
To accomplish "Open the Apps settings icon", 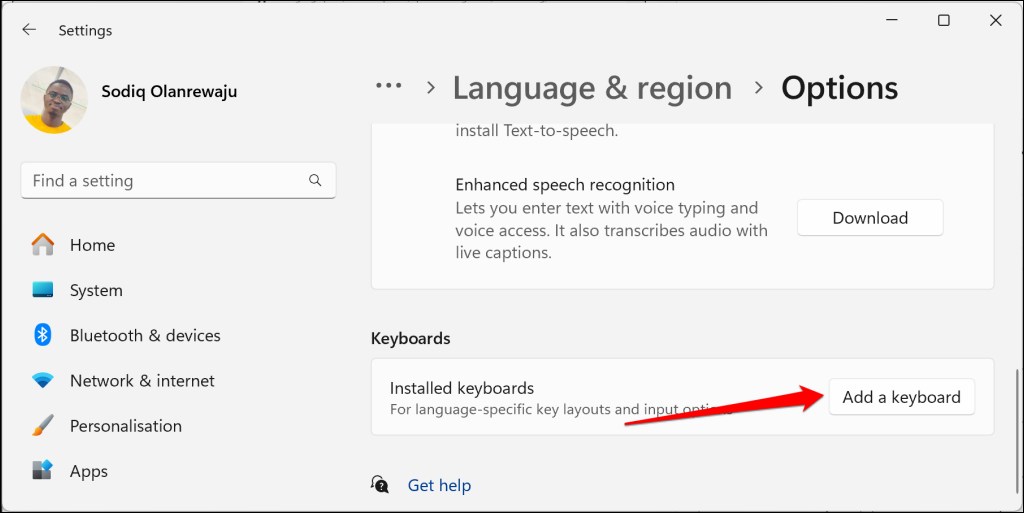I will point(43,471).
